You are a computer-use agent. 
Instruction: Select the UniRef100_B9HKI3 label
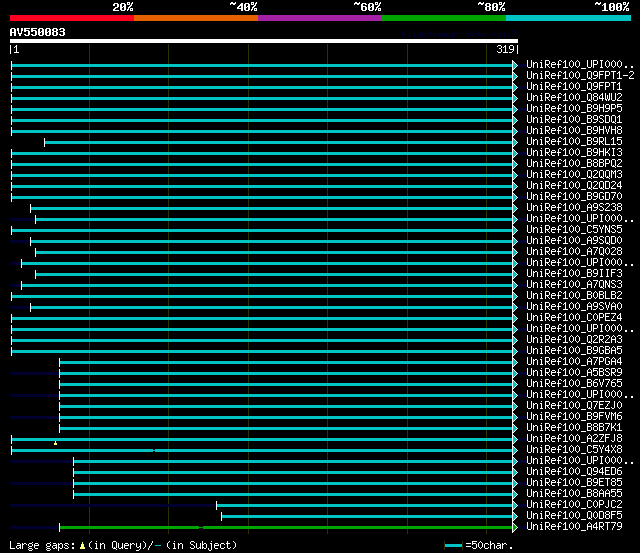[574, 153]
